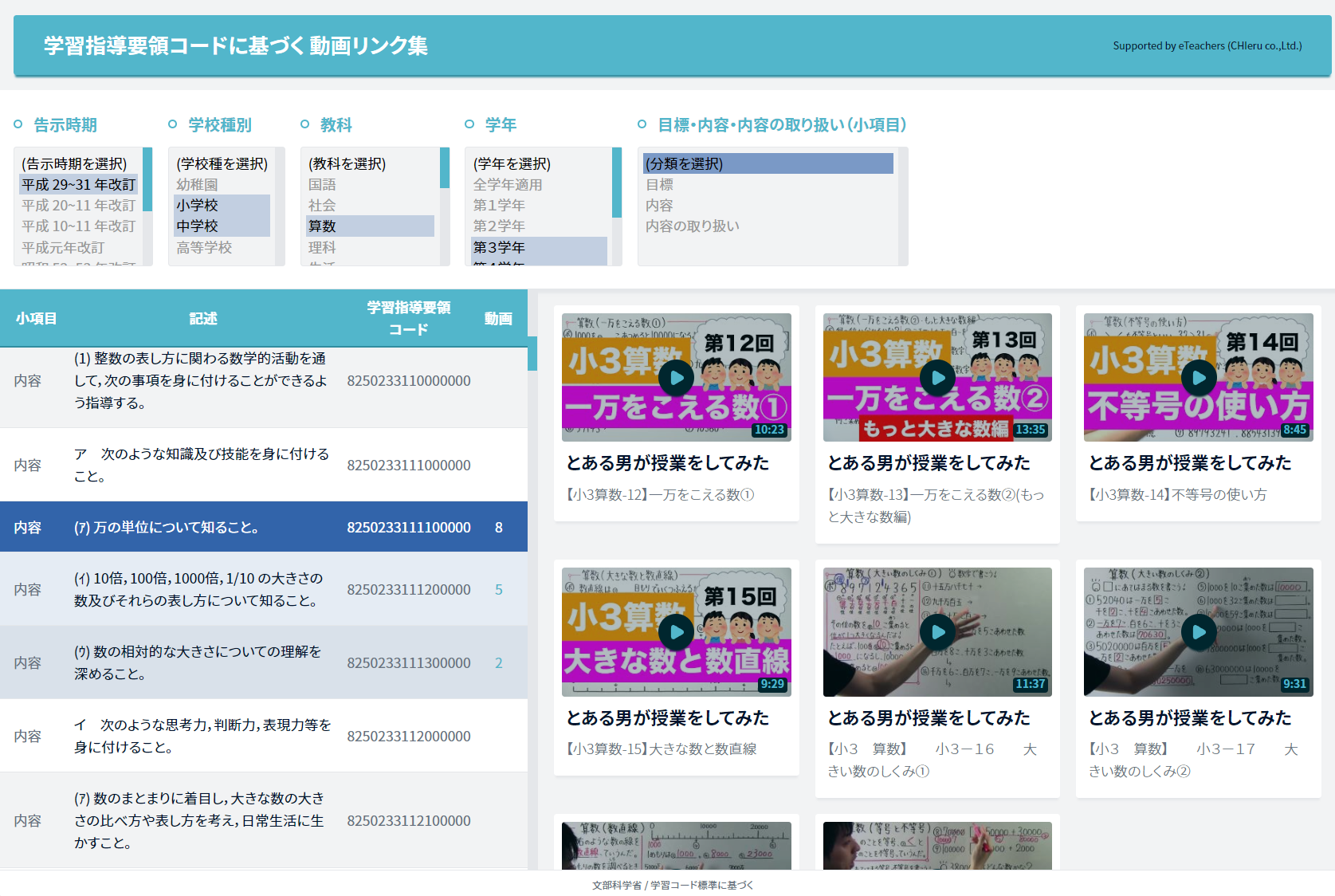
Task: Play the 第15回 大きな数と数直線 video
Action: pyautogui.click(x=676, y=632)
